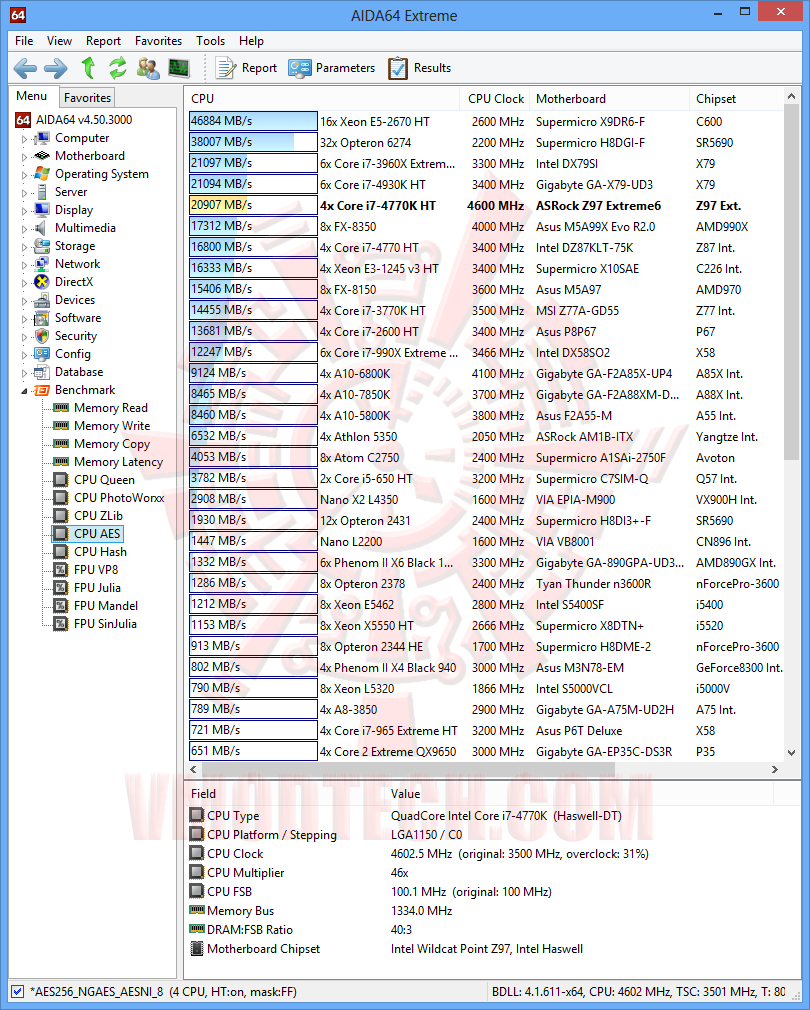Select the Motherboard tree item
Image resolution: width=810 pixels, height=1010 pixels.
click(89, 156)
